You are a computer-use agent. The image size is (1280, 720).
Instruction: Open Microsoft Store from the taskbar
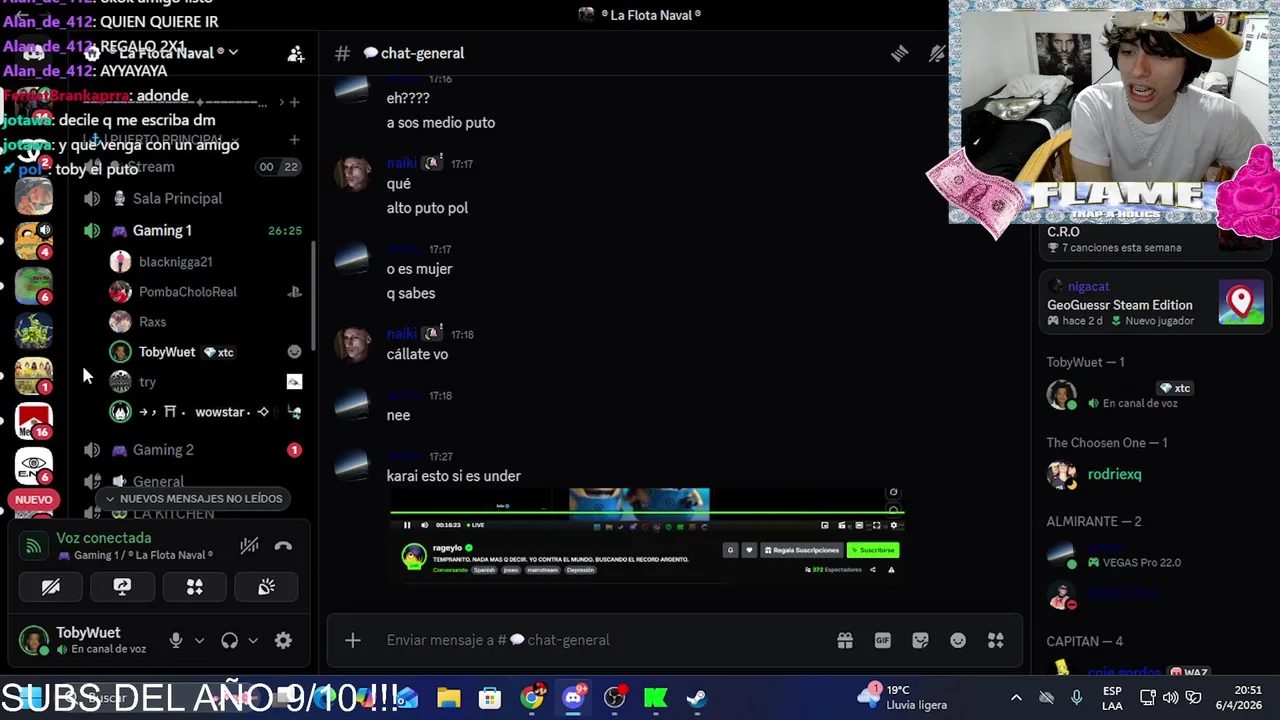[x=490, y=697]
